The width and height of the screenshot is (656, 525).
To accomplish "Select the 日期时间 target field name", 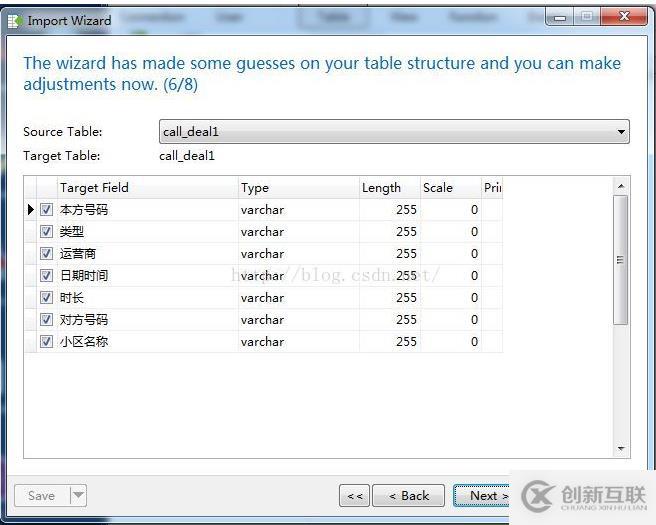I will (84, 276).
